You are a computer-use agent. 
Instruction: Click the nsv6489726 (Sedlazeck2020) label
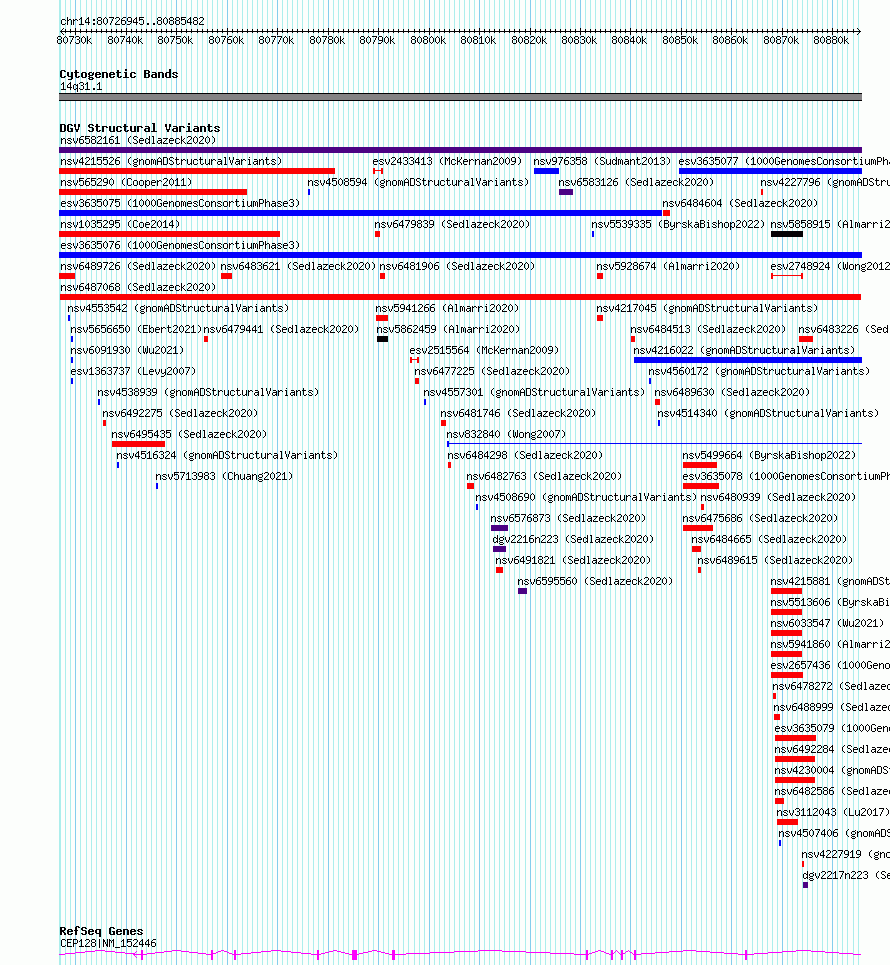coord(138,266)
